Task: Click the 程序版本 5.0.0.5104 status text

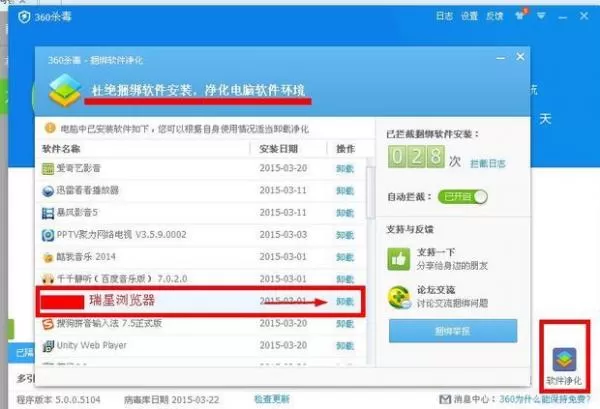Action: 58,400
